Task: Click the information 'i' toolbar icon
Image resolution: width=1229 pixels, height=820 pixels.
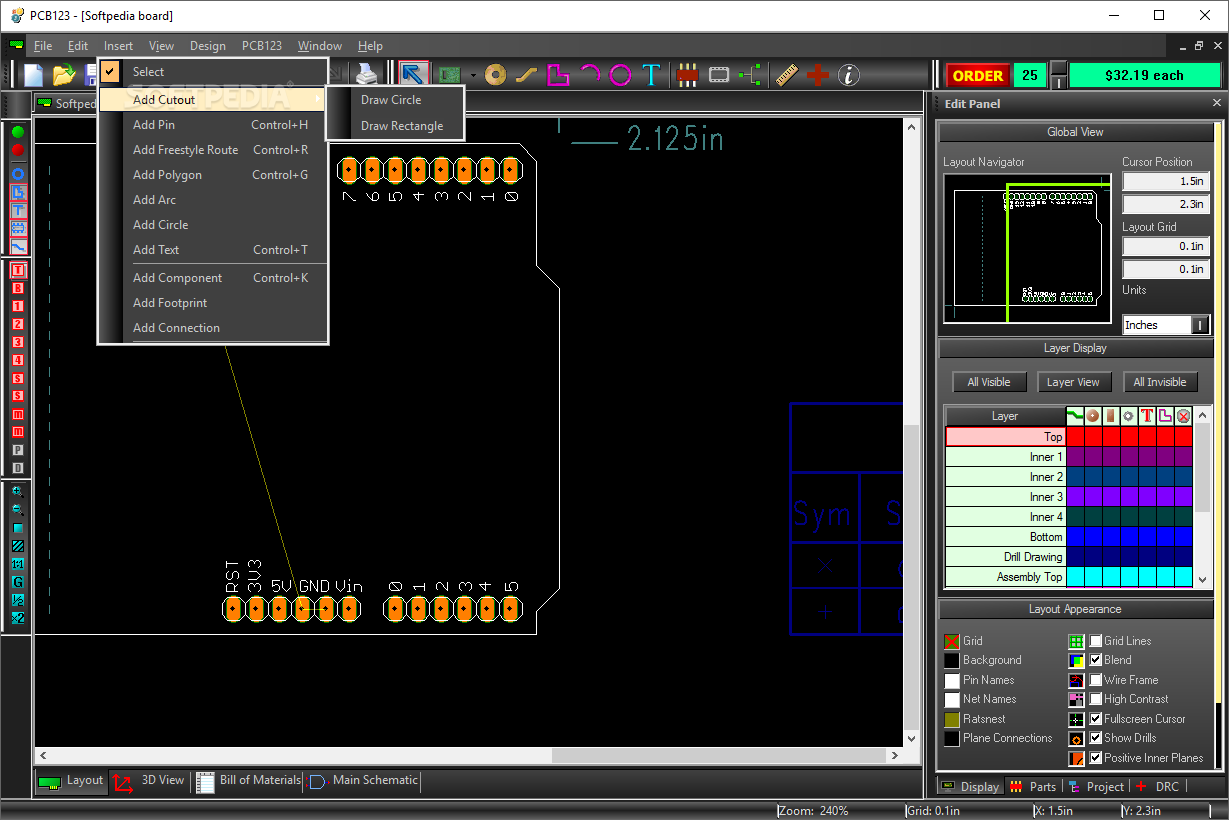Action: (x=848, y=74)
